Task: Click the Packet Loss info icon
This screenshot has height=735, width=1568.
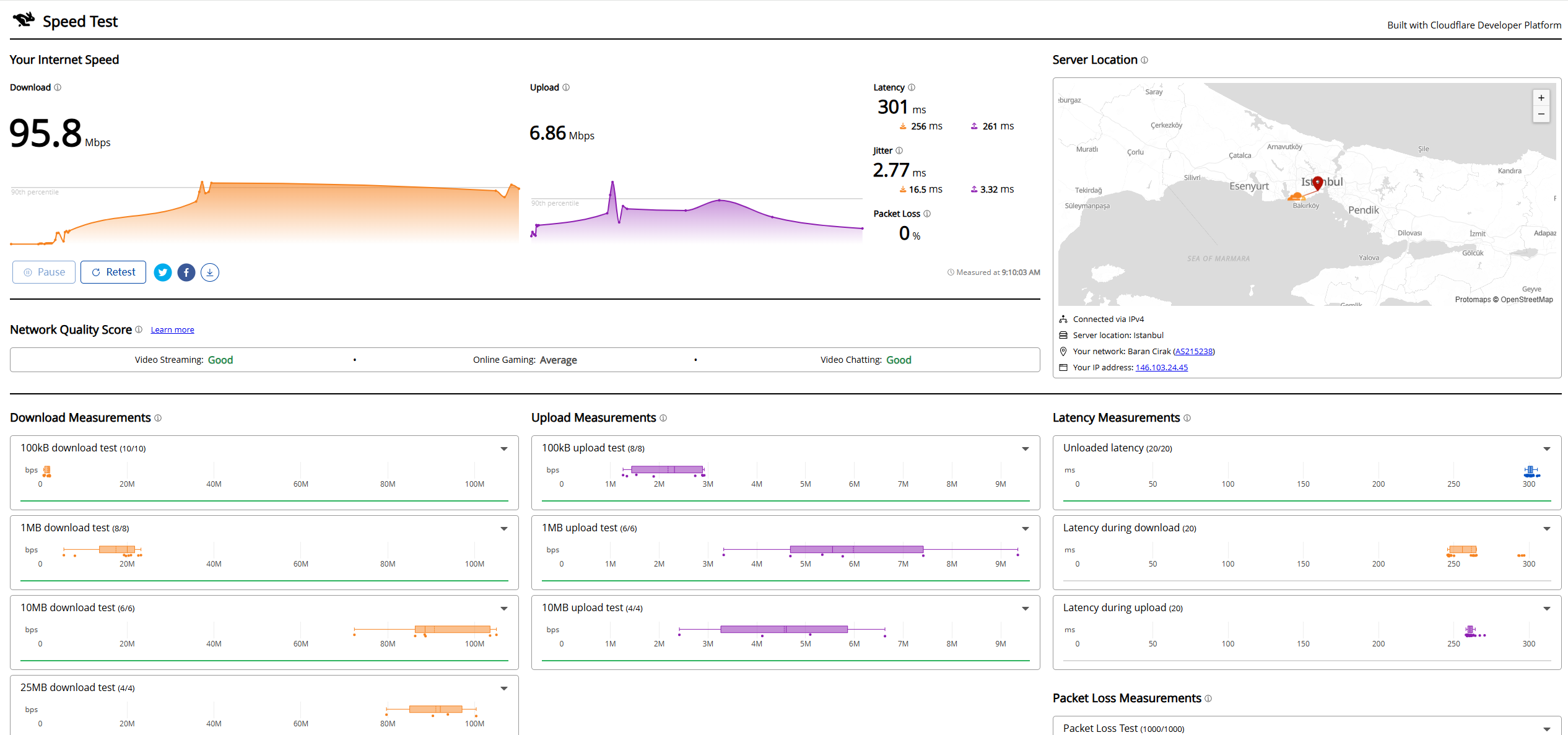Action: 927,214
